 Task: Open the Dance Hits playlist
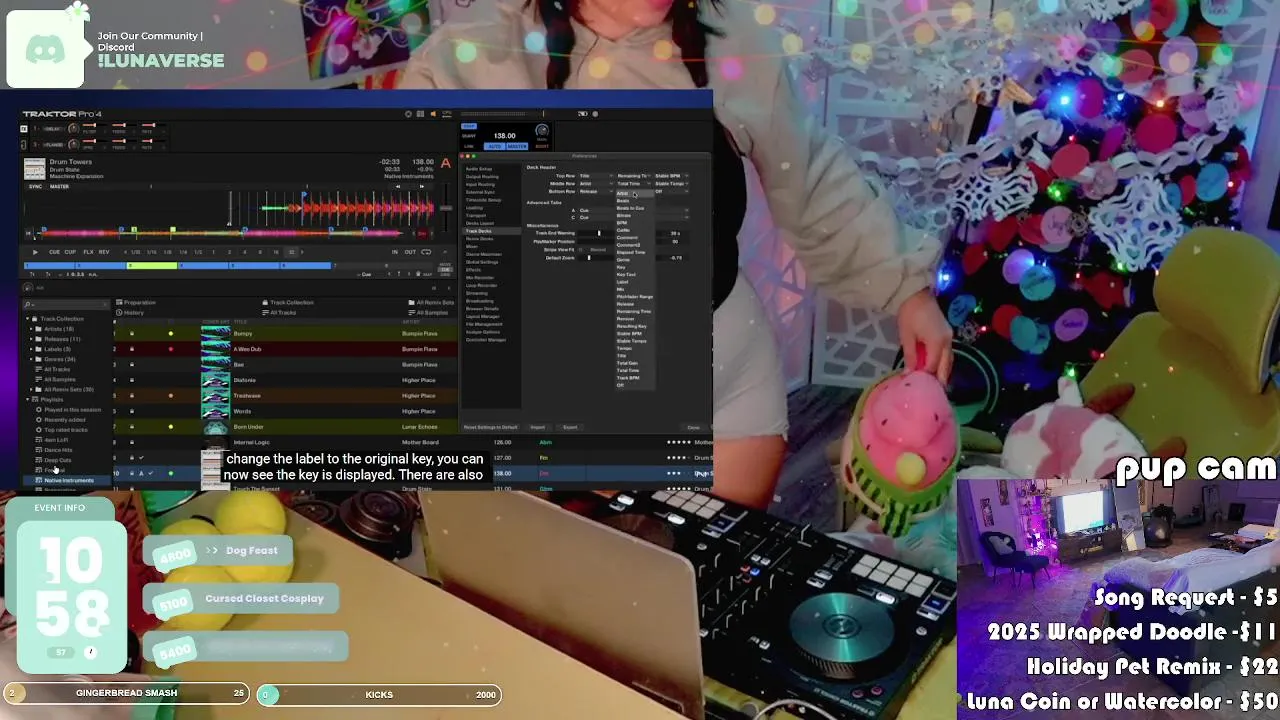coord(58,450)
